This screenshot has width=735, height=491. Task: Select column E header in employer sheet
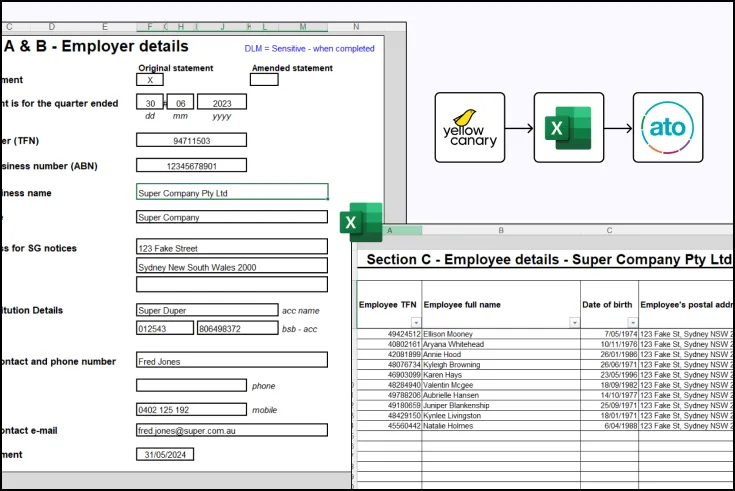pyautogui.click(x=105, y=27)
